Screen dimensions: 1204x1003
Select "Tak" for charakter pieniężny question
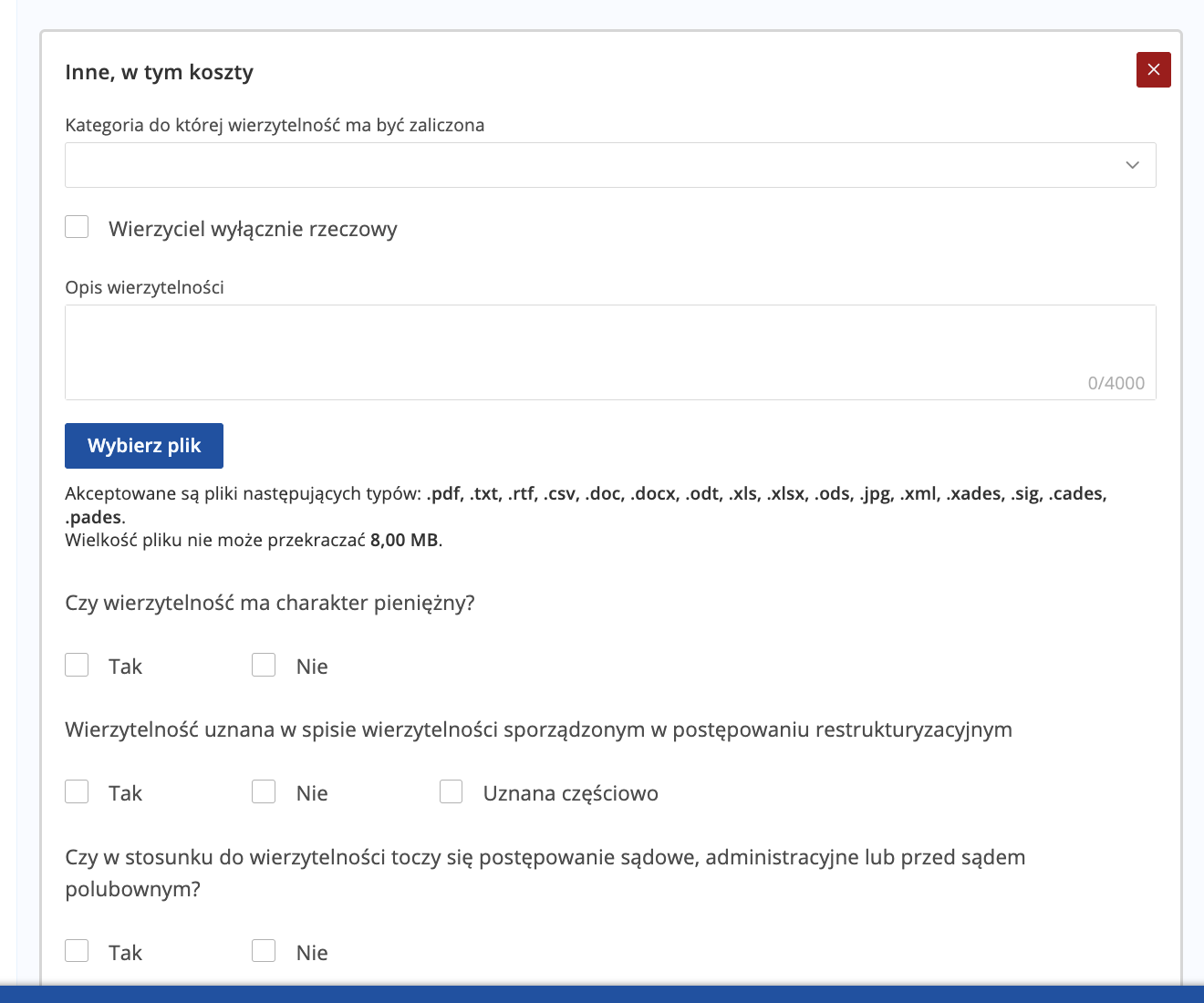coord(77,665)
